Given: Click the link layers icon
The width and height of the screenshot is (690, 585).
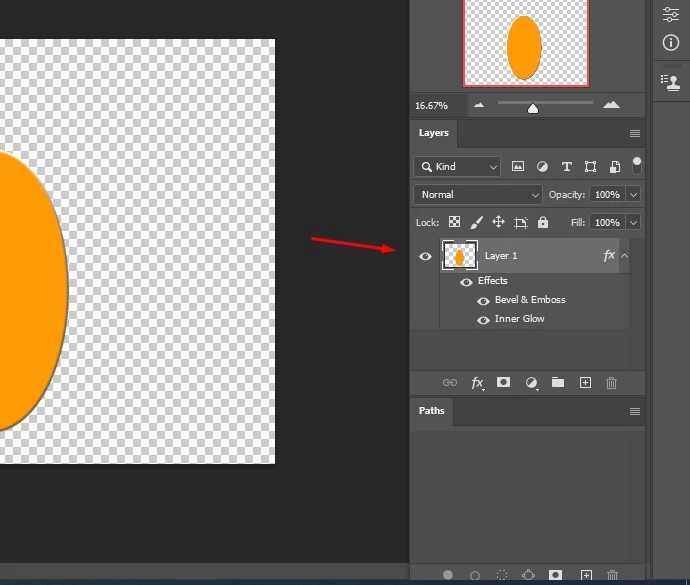Looking at the screenshot, I should [449, 383].
